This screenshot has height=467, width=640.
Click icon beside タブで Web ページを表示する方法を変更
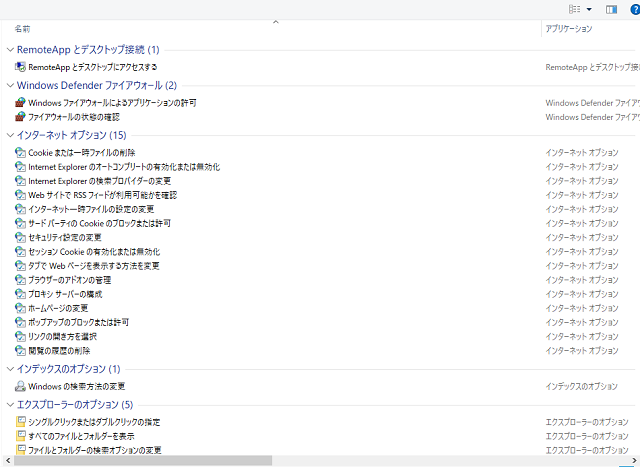point(20,266)
